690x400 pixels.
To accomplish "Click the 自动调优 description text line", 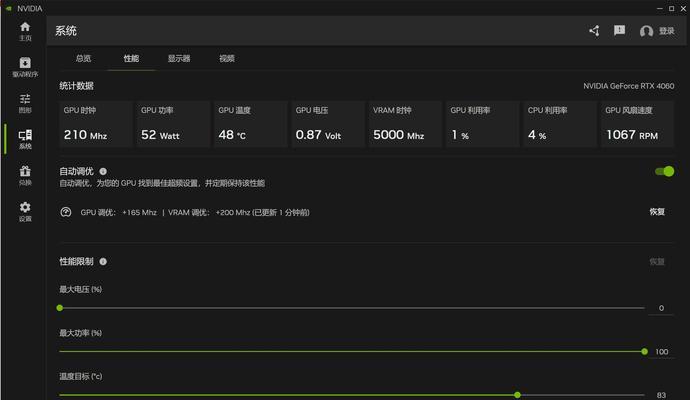I will point(162,183).
